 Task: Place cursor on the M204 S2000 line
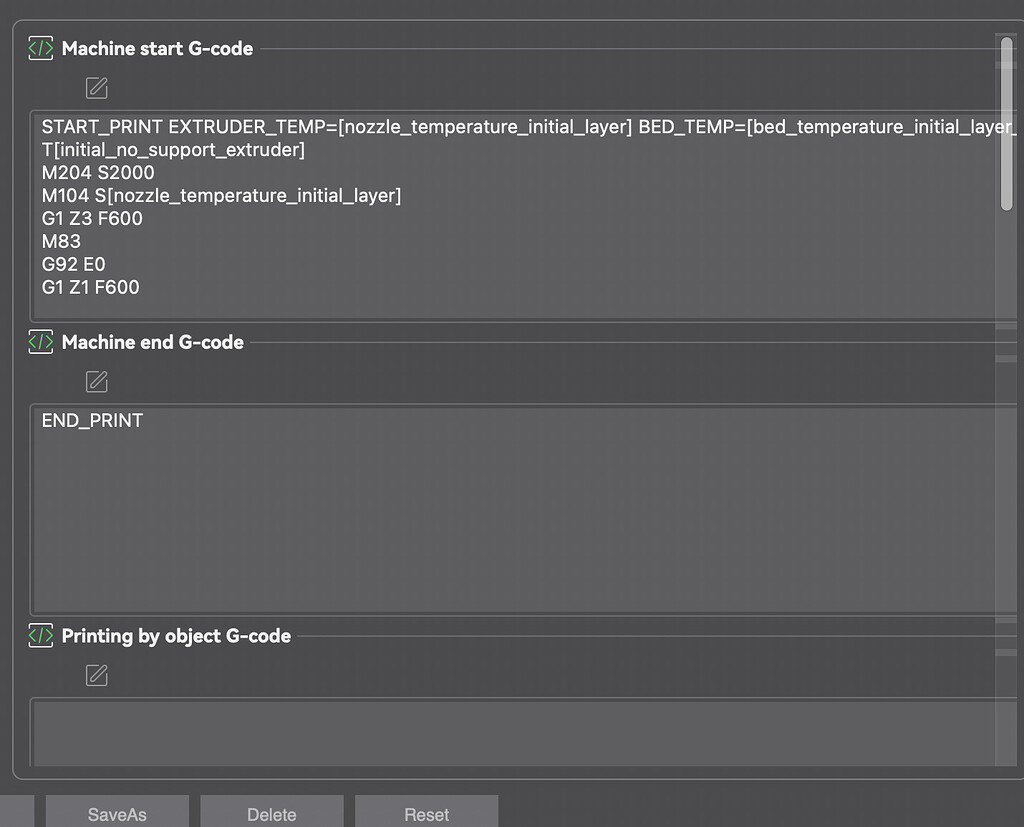(x=98, y=173)
